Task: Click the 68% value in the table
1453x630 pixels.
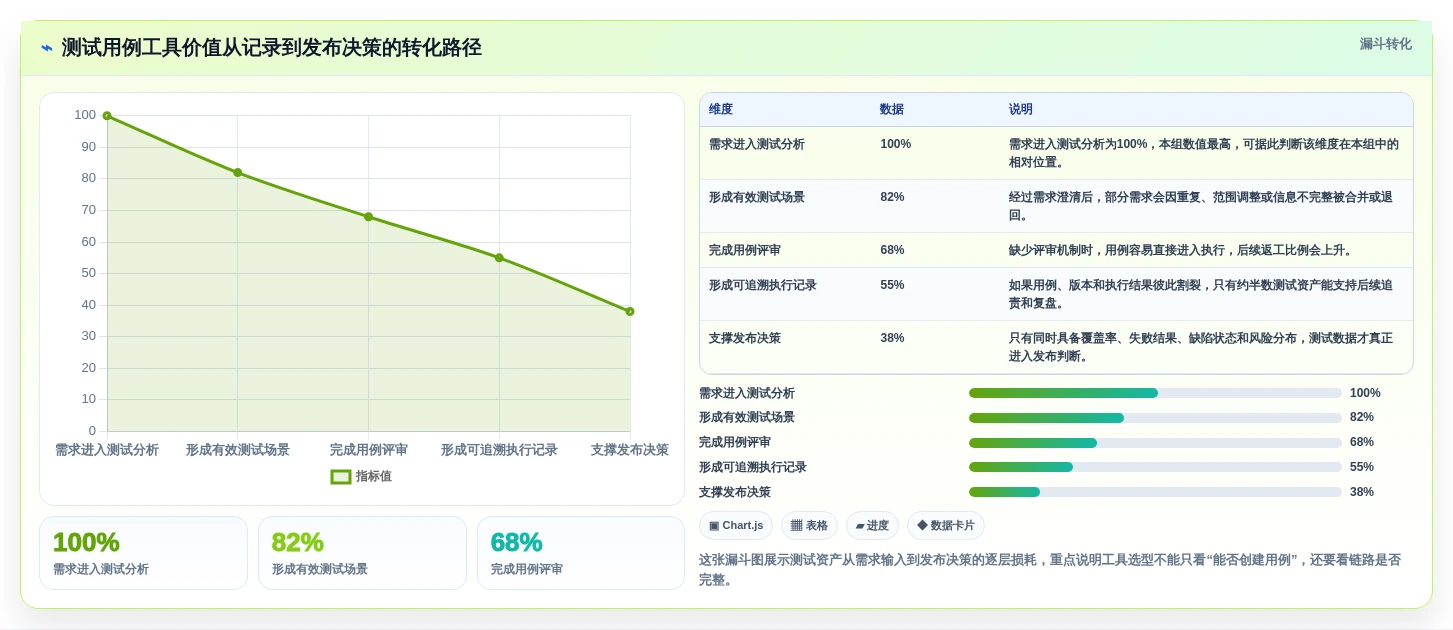Action: click(x=892, y=250)
